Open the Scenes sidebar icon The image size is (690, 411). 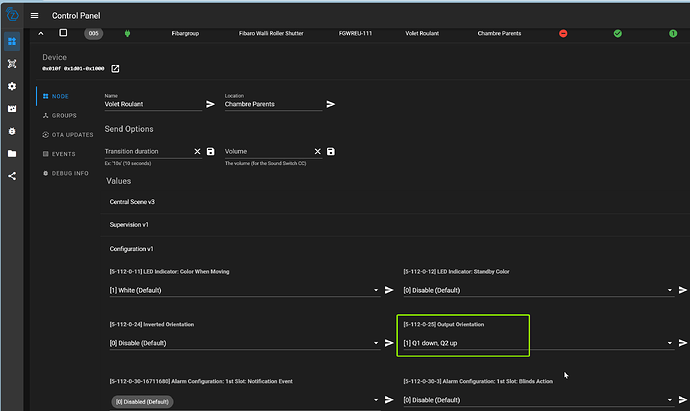pyautogui.click(x=12, y=108)
